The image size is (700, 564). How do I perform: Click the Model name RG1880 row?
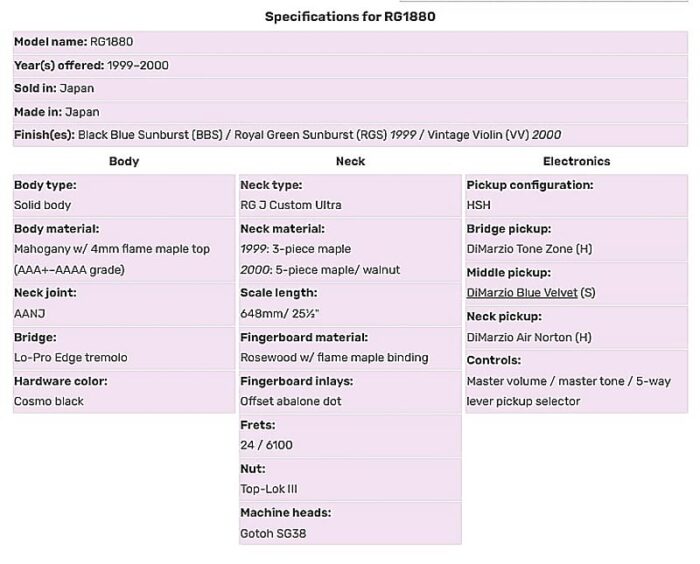[350, 42]
